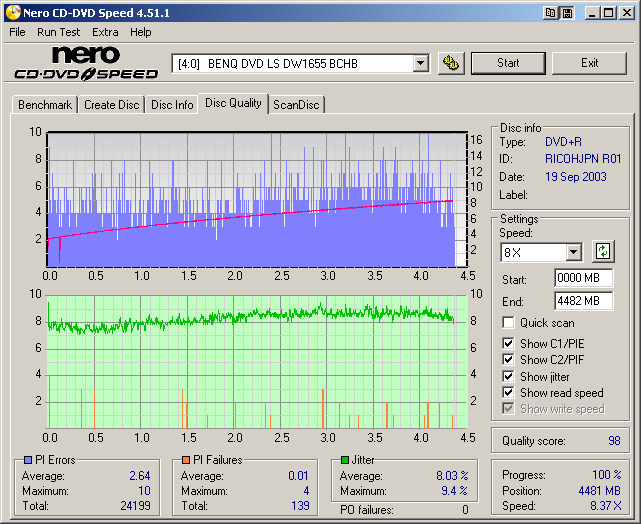Open the Help menu
The image size is (641, 524).
[141, 32]
